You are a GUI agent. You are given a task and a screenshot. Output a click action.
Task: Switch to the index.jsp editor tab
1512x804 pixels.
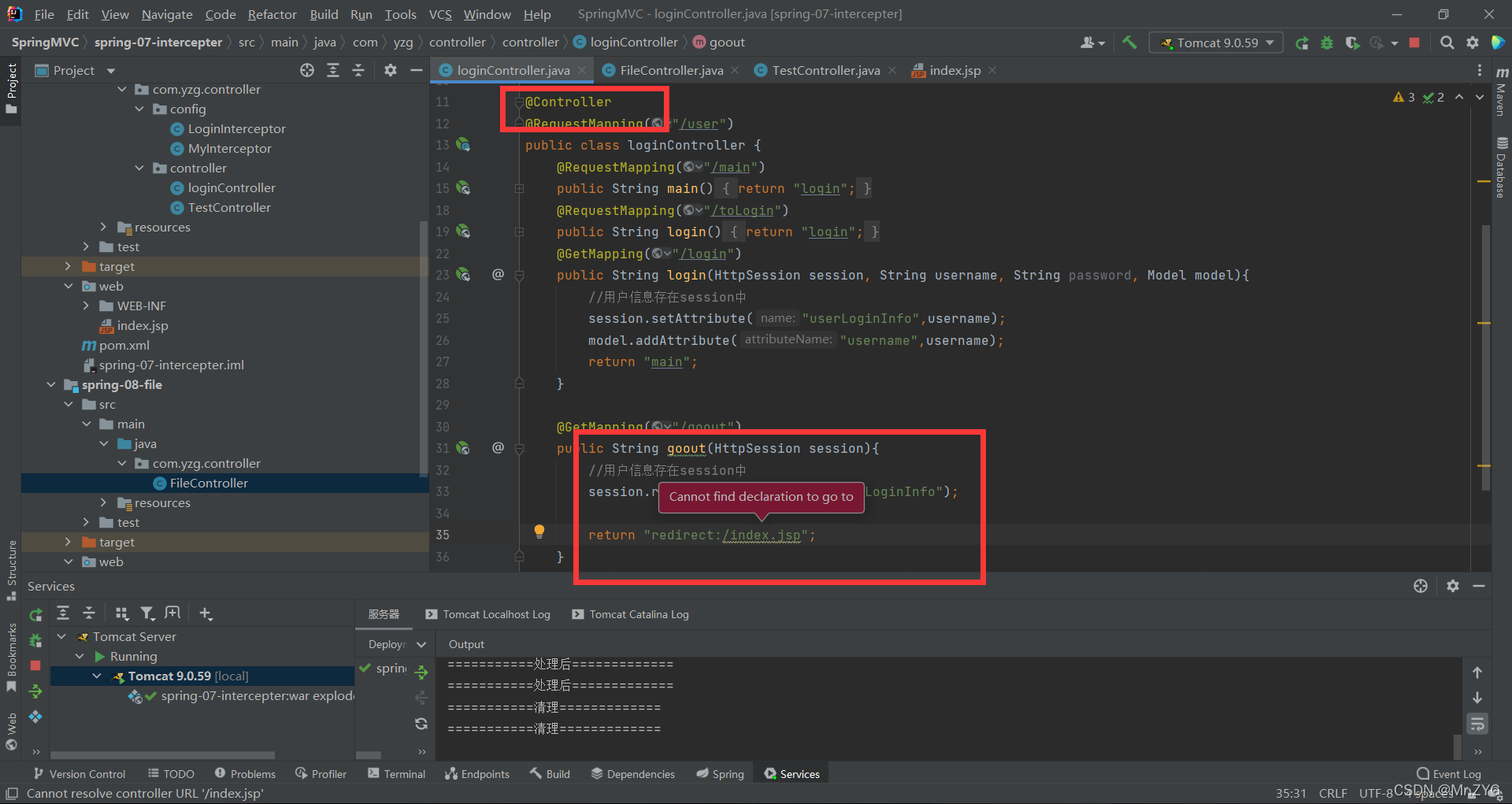point(954,70)
